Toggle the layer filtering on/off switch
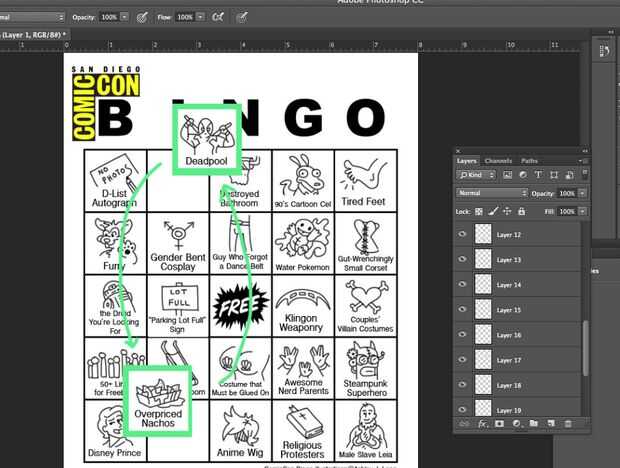 coord(585,174)
